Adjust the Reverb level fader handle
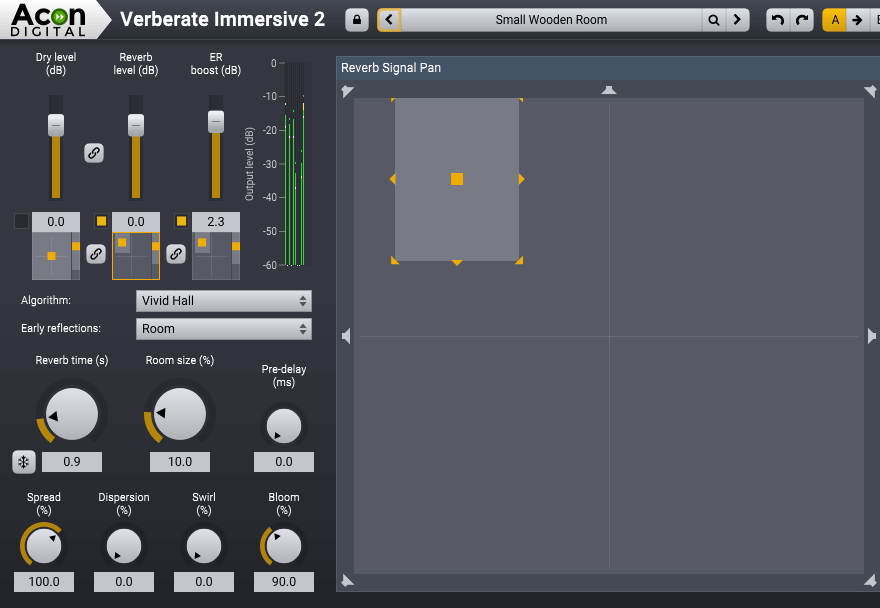 [136, 125]
